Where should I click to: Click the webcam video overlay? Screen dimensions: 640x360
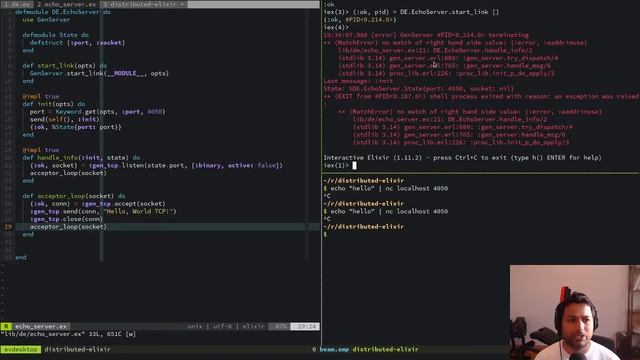click(x=575, y=313)
